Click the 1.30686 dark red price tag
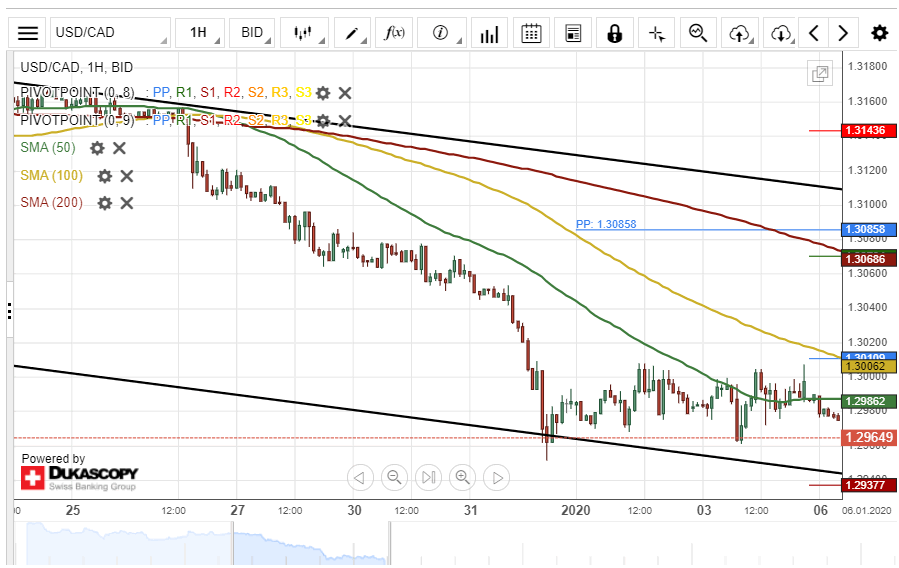 coord(868,259)
